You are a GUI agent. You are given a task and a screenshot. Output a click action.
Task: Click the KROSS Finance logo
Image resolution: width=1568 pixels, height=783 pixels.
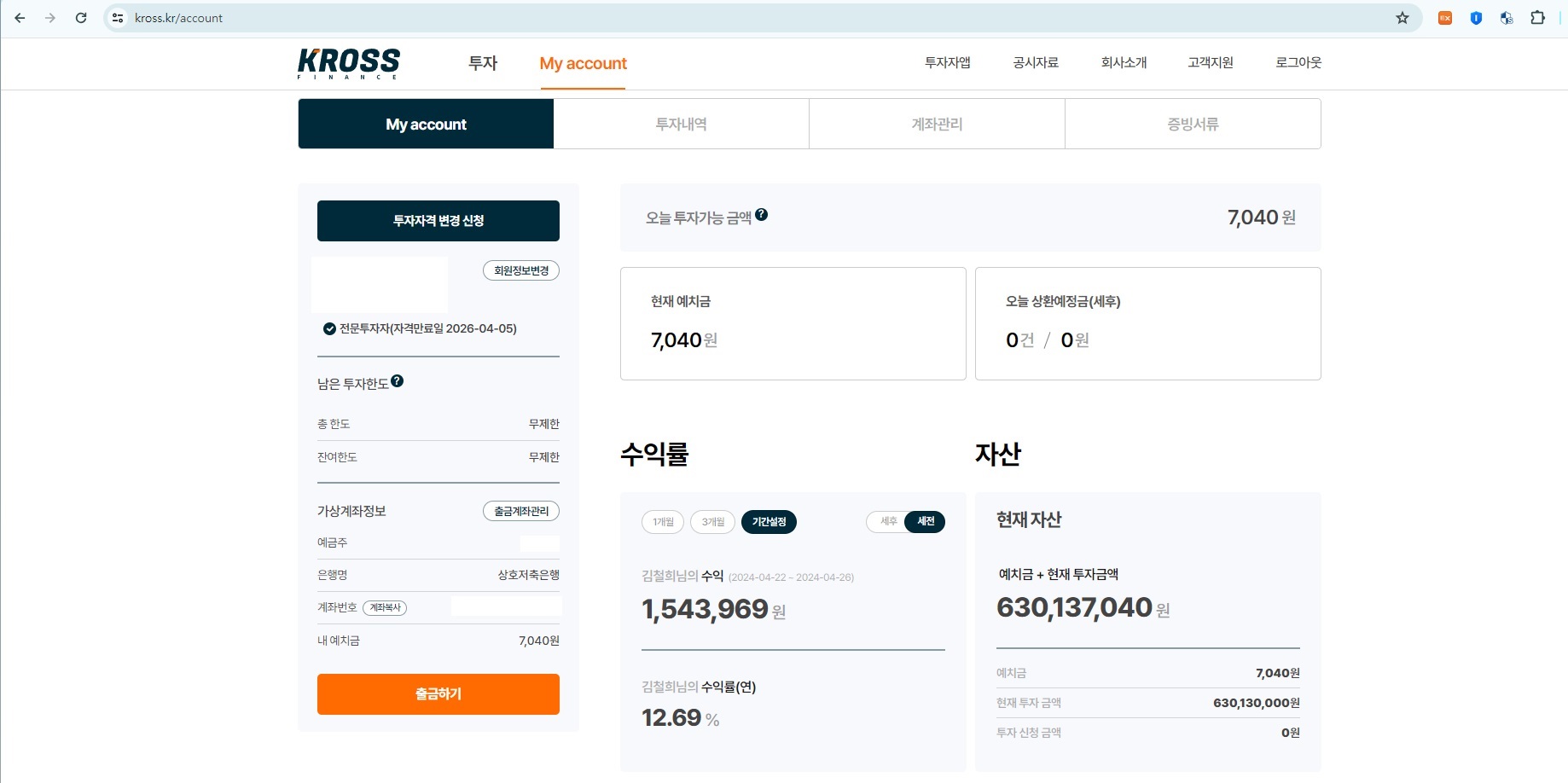pos(349,63)
